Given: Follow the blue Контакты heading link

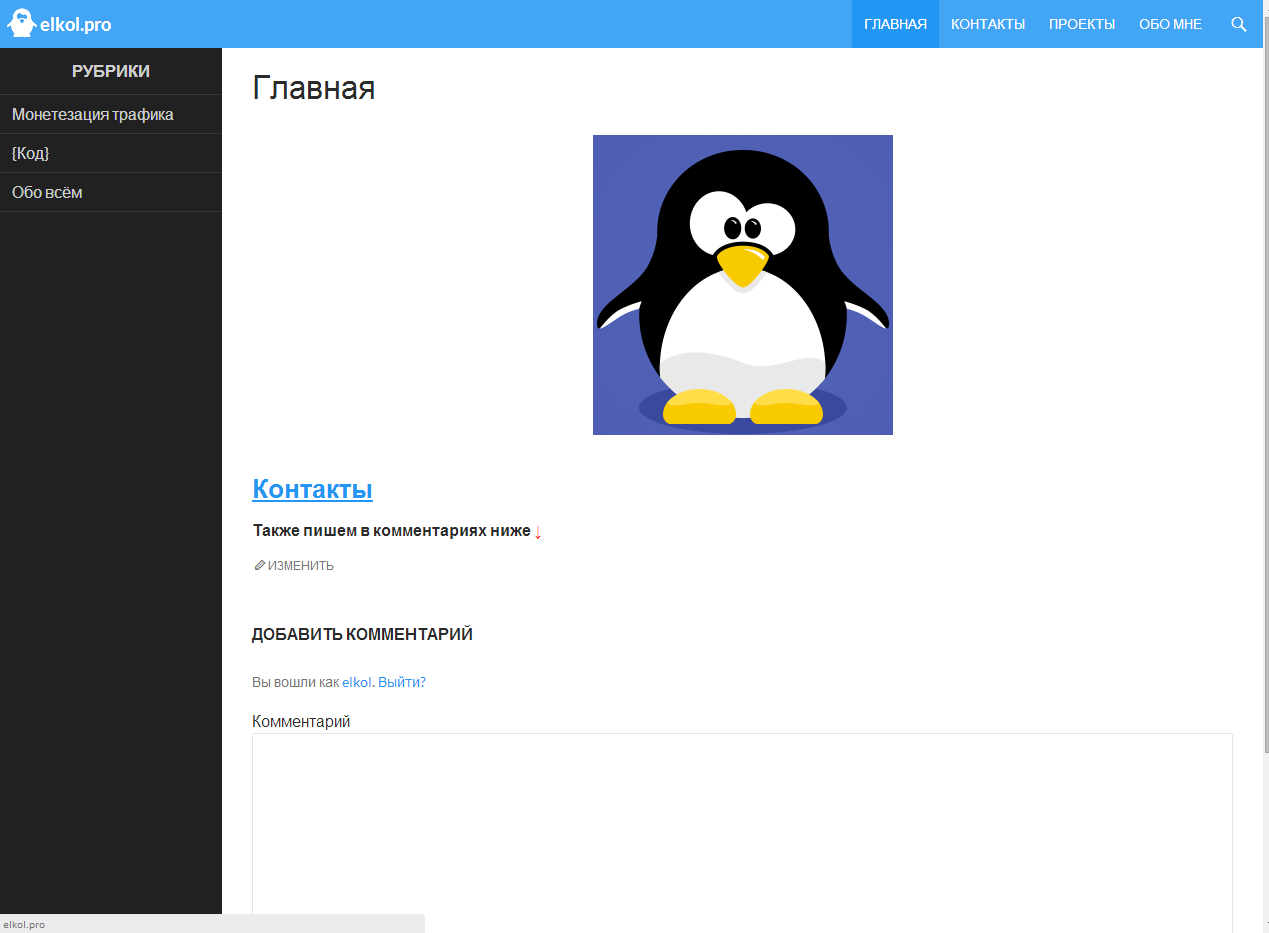Looking at the screenshot, I should click(x=312, y=489).
